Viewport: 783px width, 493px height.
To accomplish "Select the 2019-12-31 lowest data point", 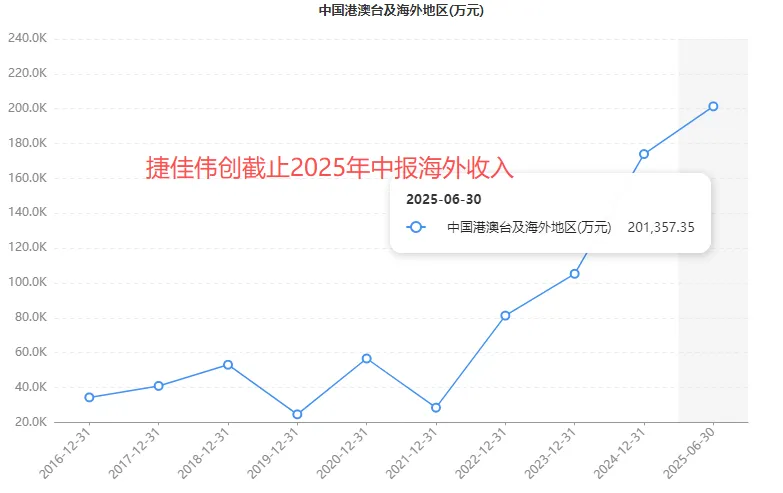I will (x=297, y=415).
